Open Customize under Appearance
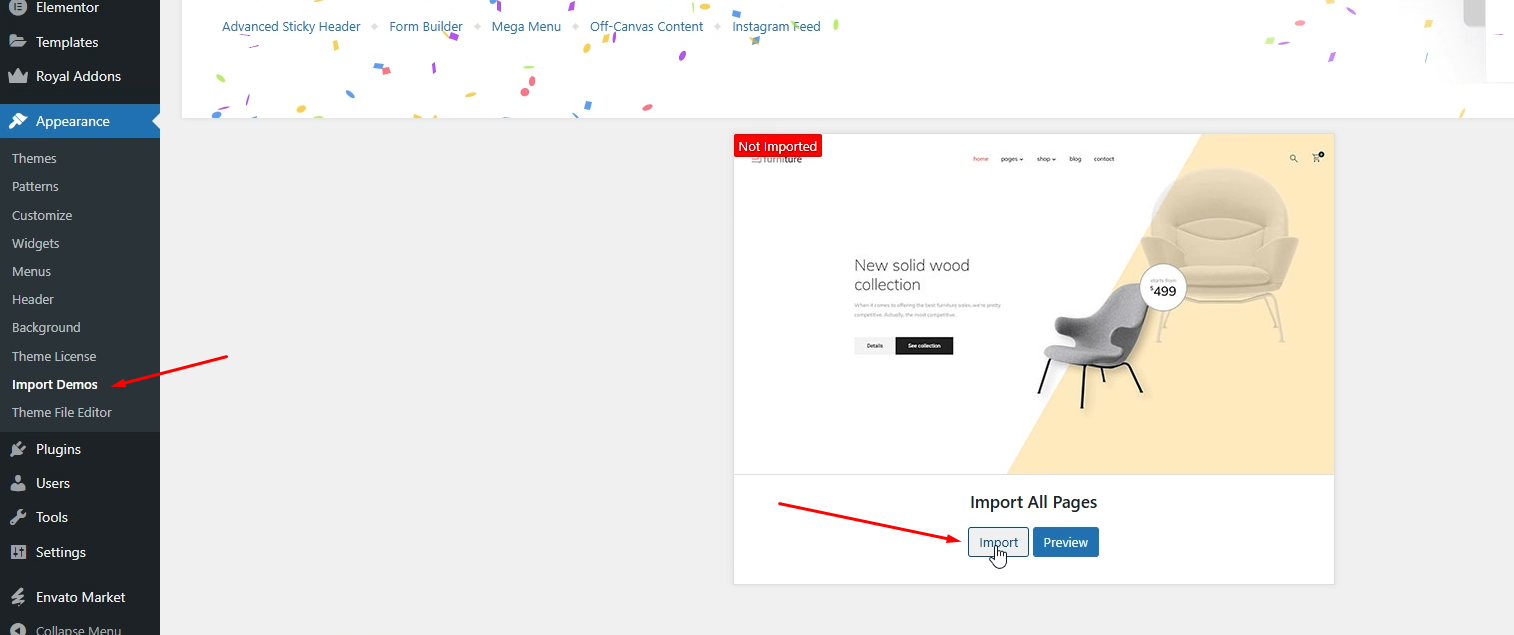Viewport: 1514px width, 635px height. pos(42,215)
